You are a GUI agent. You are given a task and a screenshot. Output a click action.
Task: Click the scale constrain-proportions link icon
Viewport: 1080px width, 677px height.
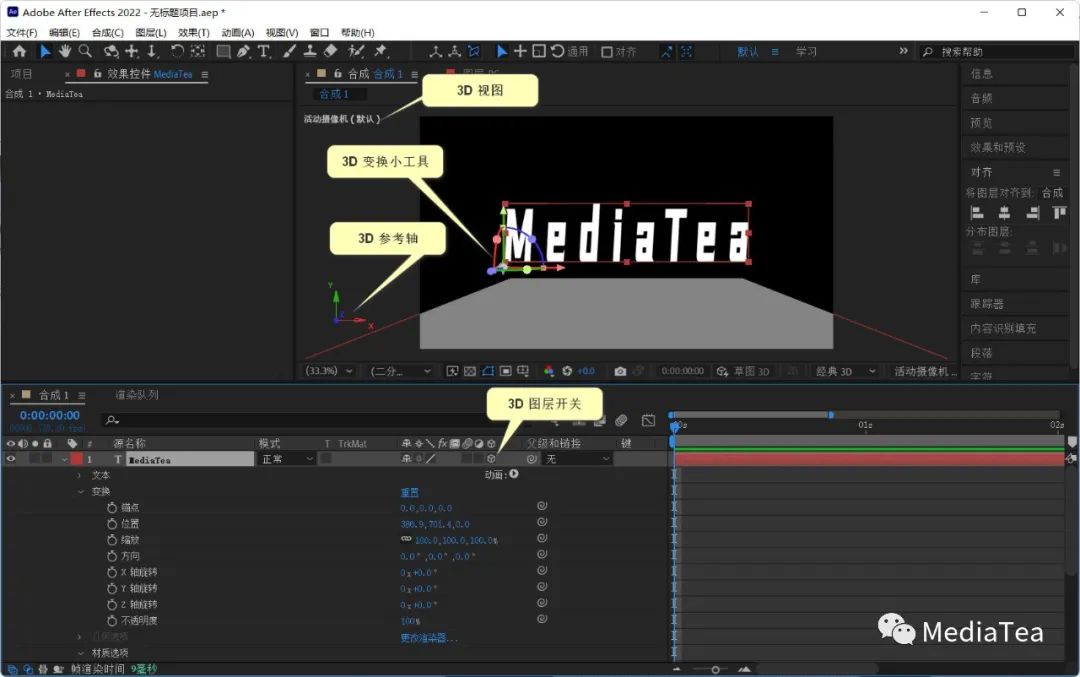point(406,539)
